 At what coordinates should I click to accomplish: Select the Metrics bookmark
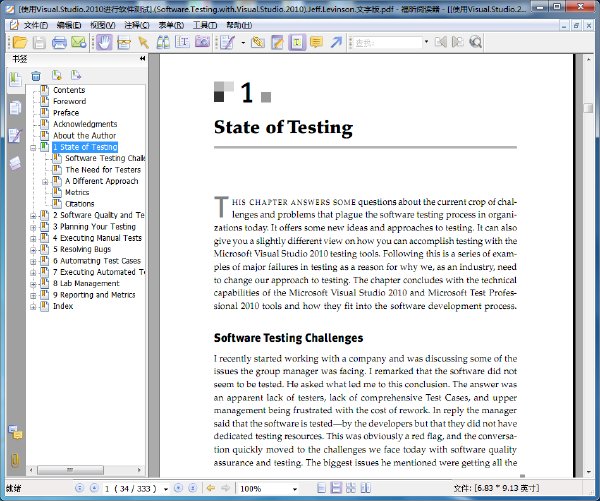[x=77, y=192]
